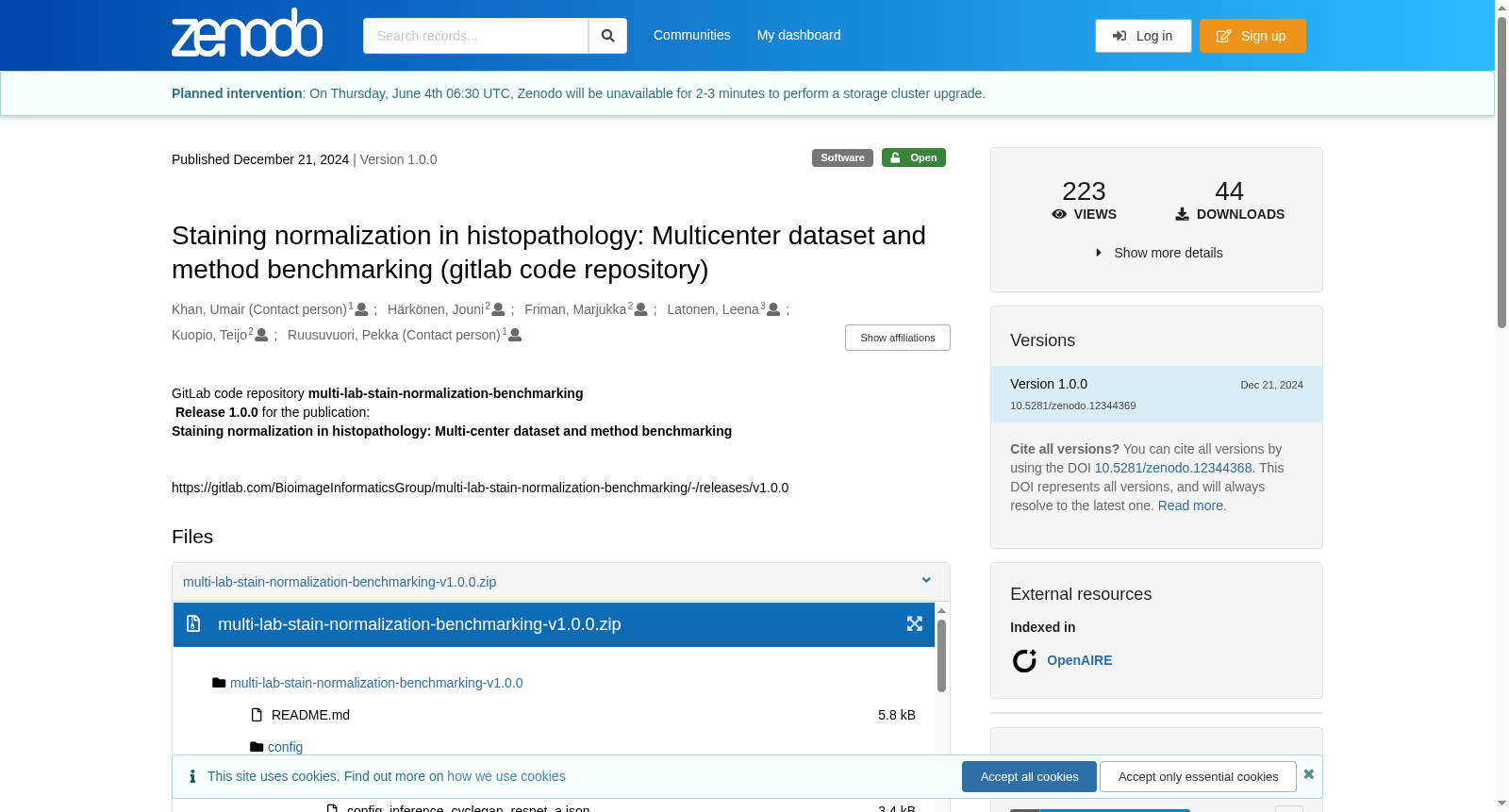Click the multi-lab-stain-normalization folder icon

pos(219,683)
